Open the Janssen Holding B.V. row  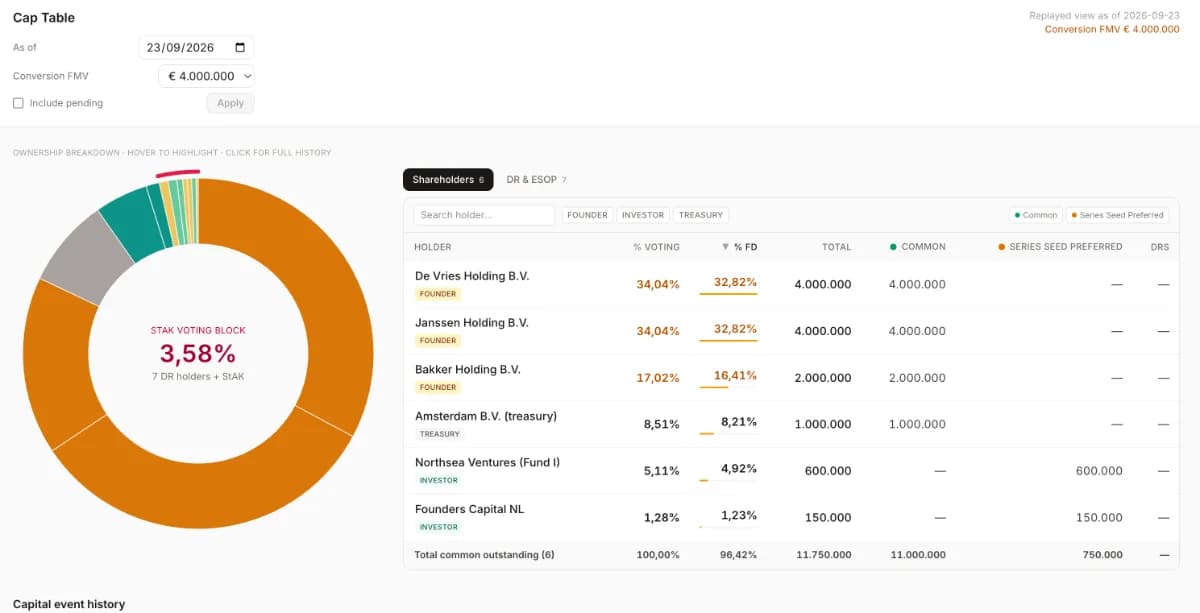click(x=792, y=331)
